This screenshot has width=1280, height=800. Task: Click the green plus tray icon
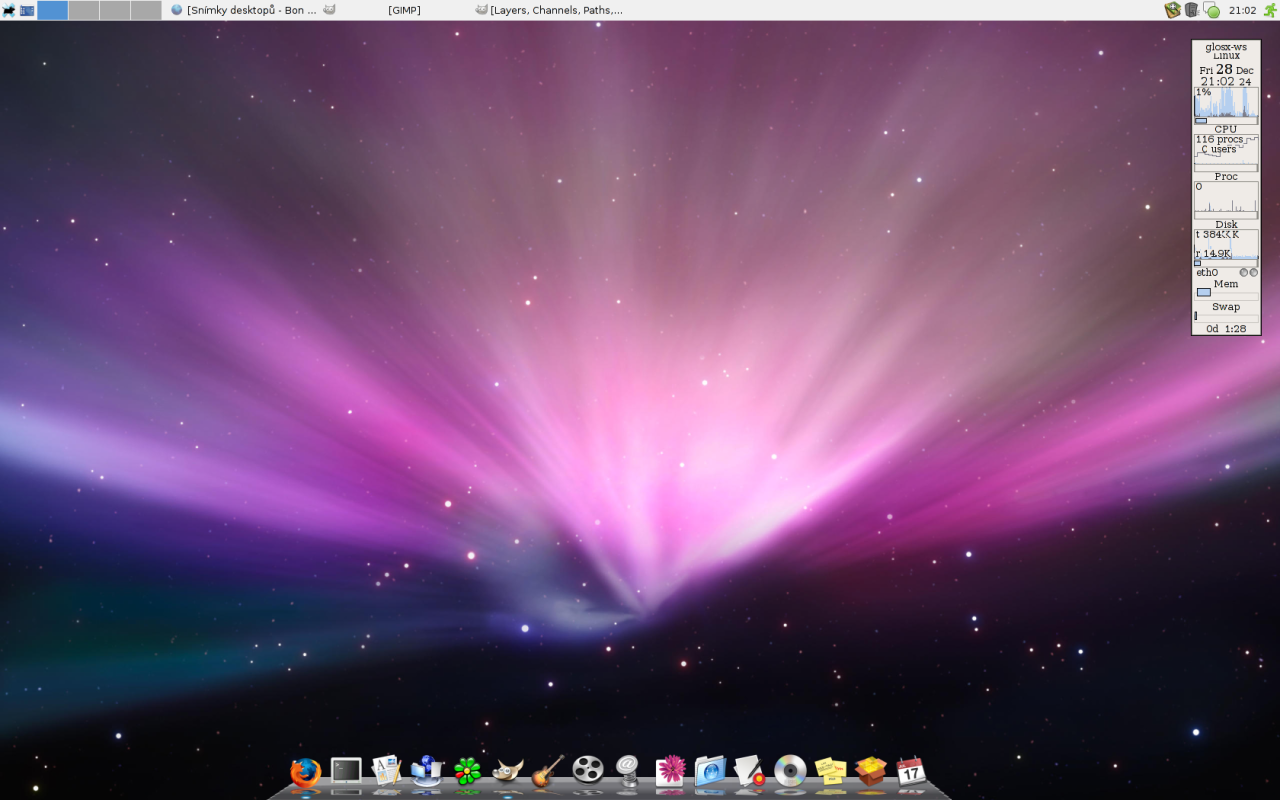click(x=1173, y=10)
